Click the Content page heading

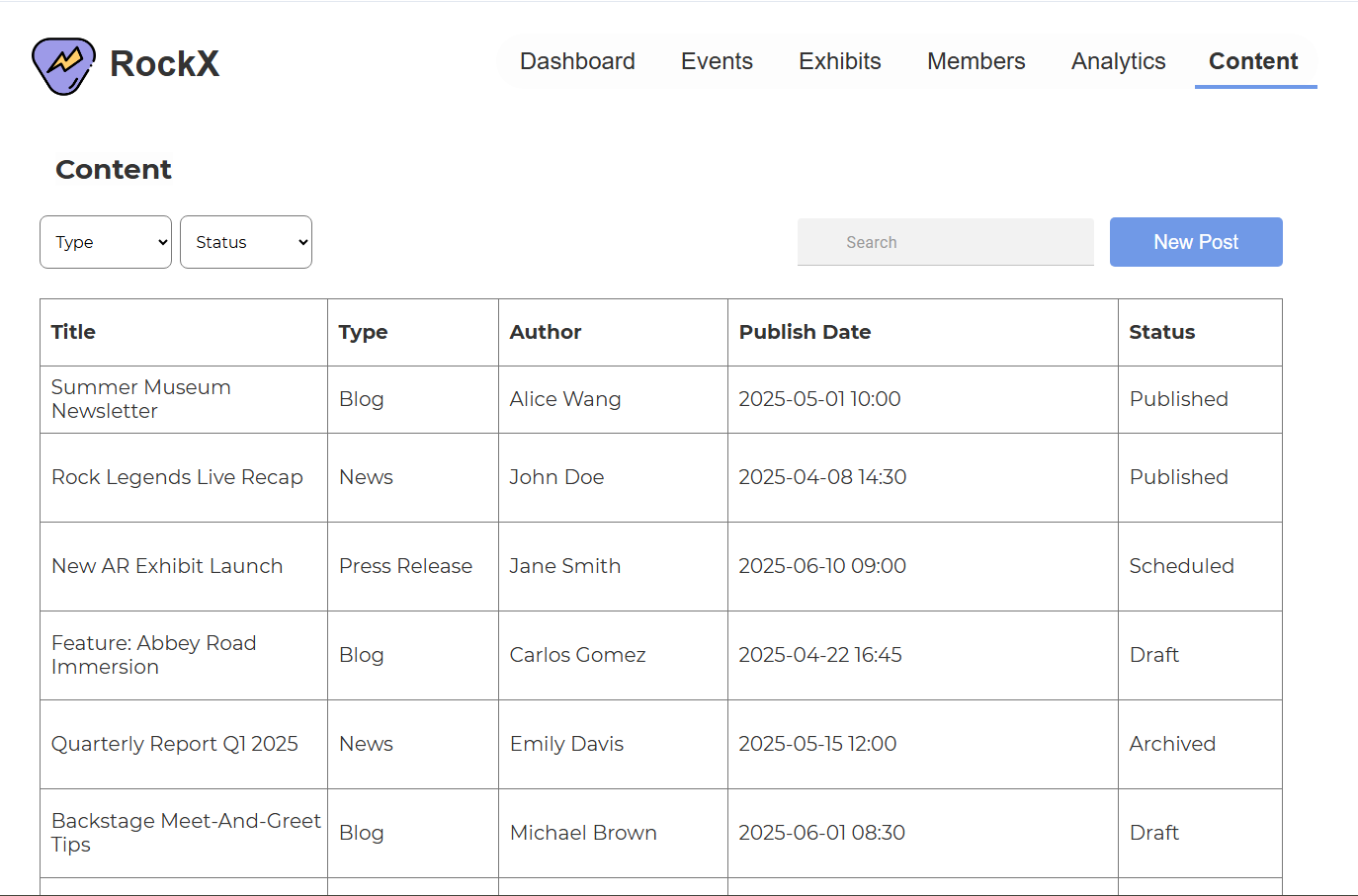114,170
